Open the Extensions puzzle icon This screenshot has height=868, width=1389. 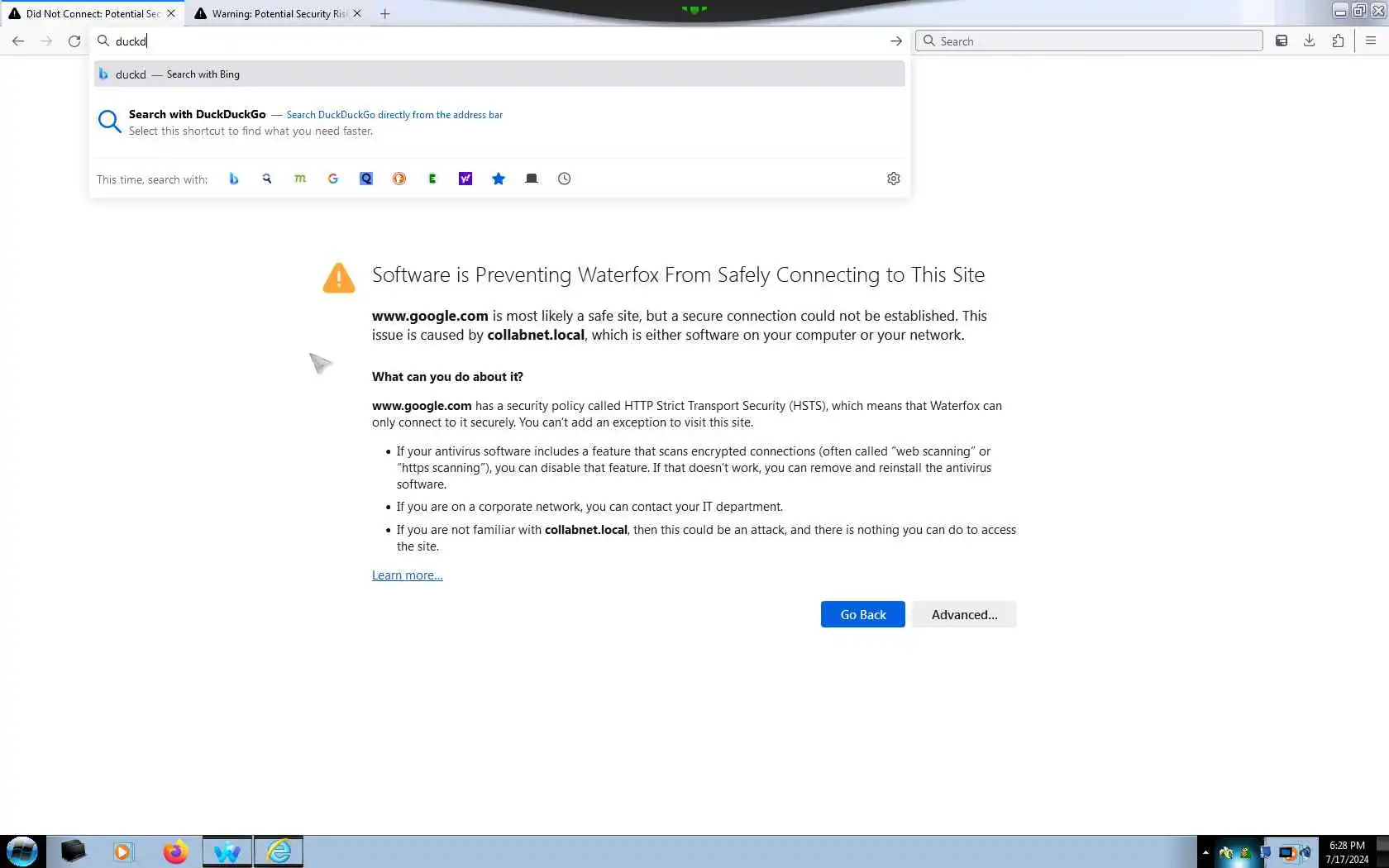click(1338, 41)
